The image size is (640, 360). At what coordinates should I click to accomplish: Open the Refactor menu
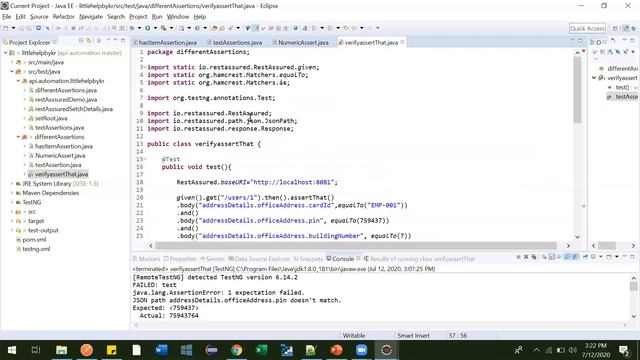click(x=63, y=17)
